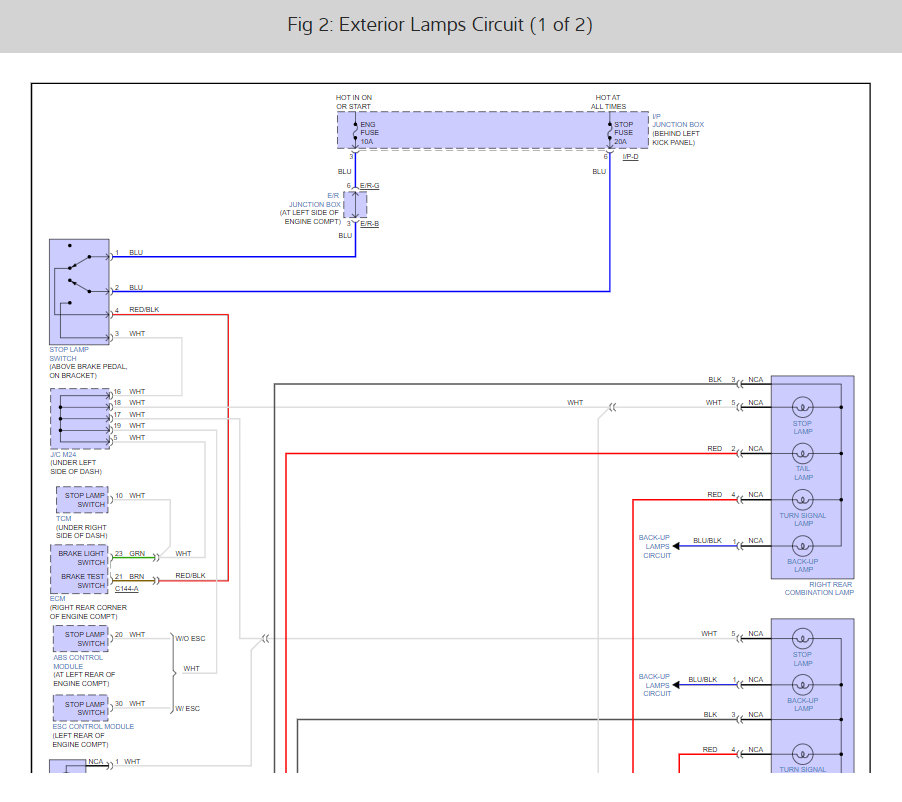Viewport: 902px width, 802px height.
Task: Click the ENG 10A fuse symbol
Action: [x=355, y=131]
